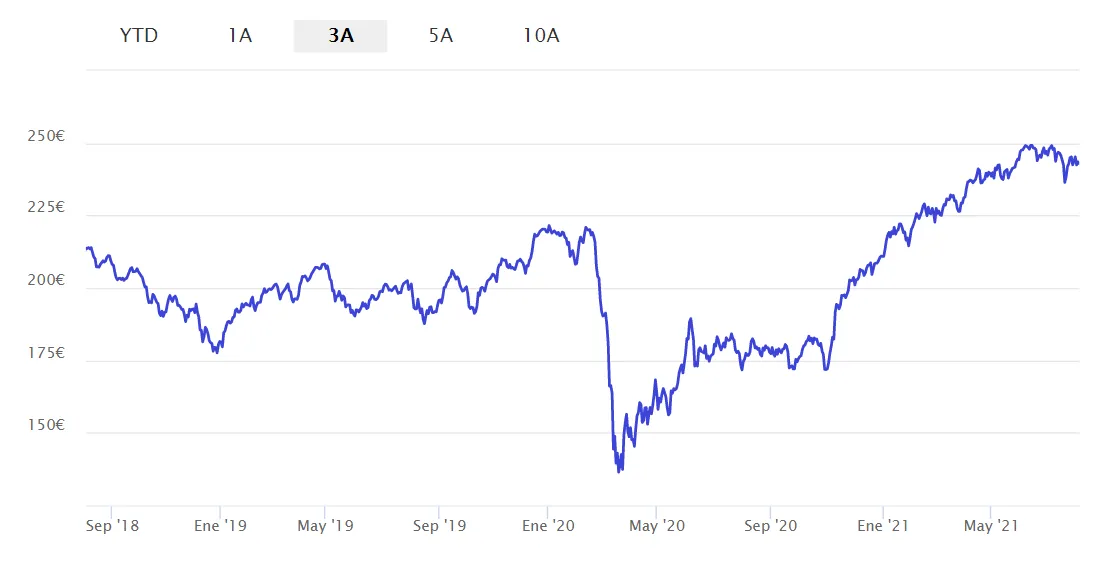The height and width of the screenshot is (566, 1110).
Task: Click the 225€ price axis label
Action: 46,208
